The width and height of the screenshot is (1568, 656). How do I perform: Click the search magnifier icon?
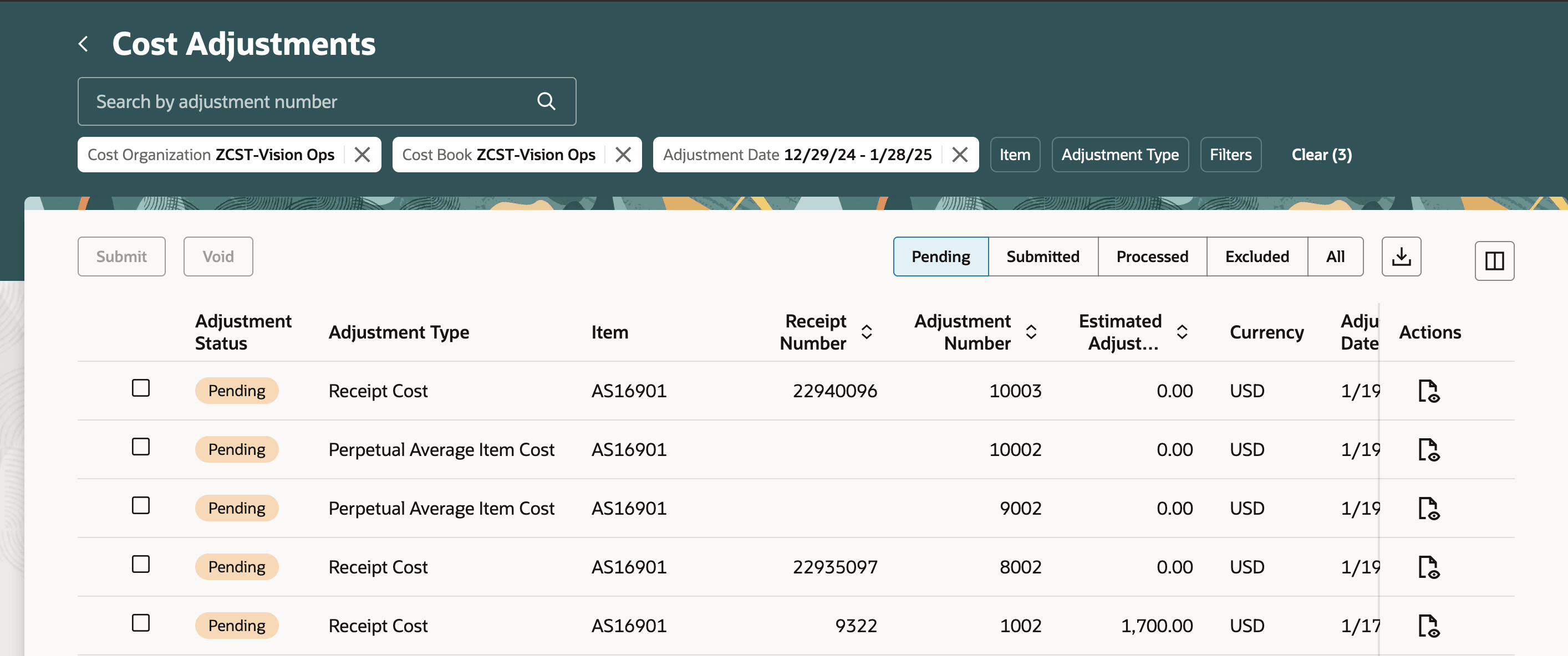pyautogui.click(x=546, y=101)
